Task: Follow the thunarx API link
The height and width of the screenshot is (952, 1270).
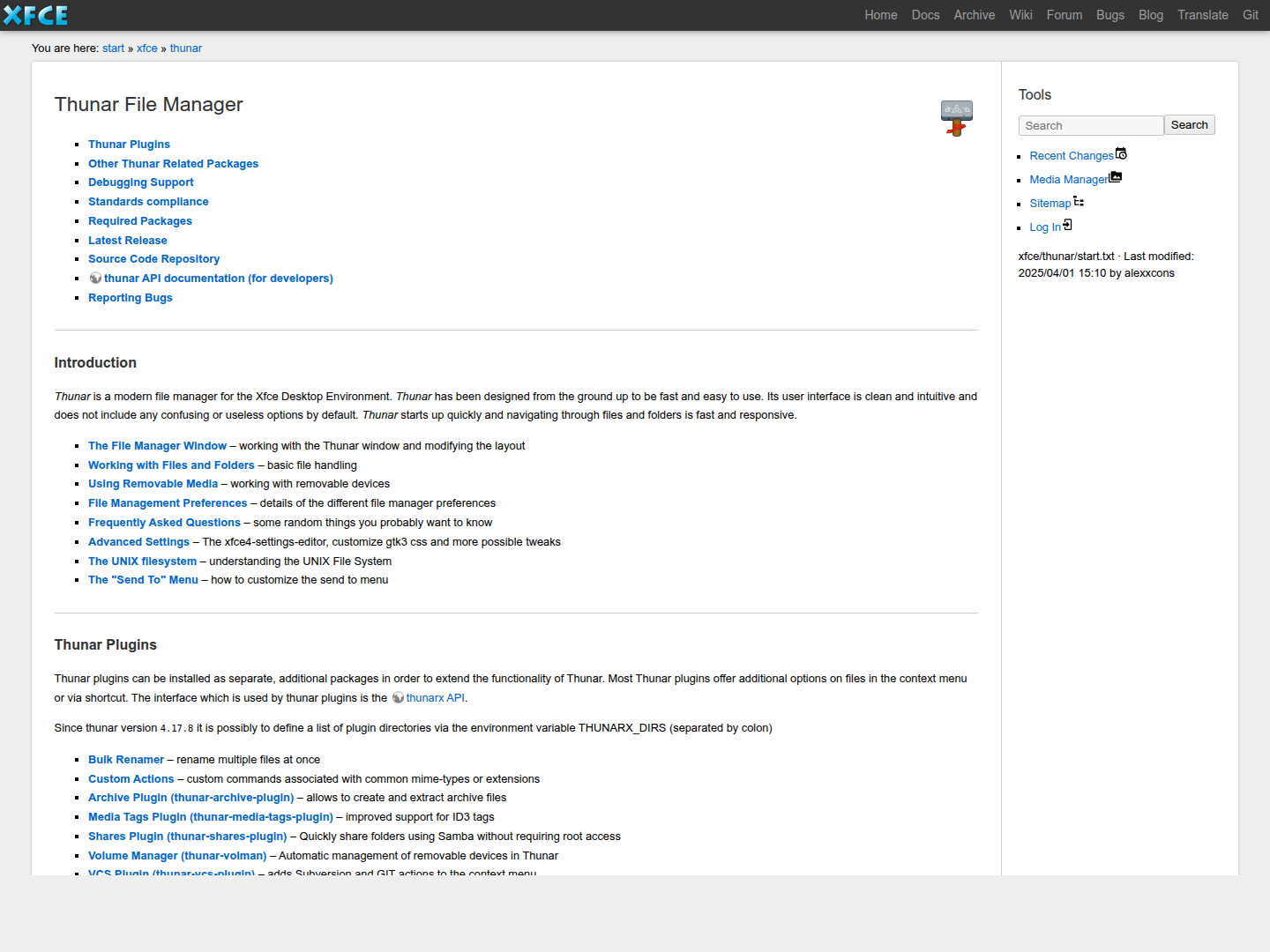Action: 435,698
